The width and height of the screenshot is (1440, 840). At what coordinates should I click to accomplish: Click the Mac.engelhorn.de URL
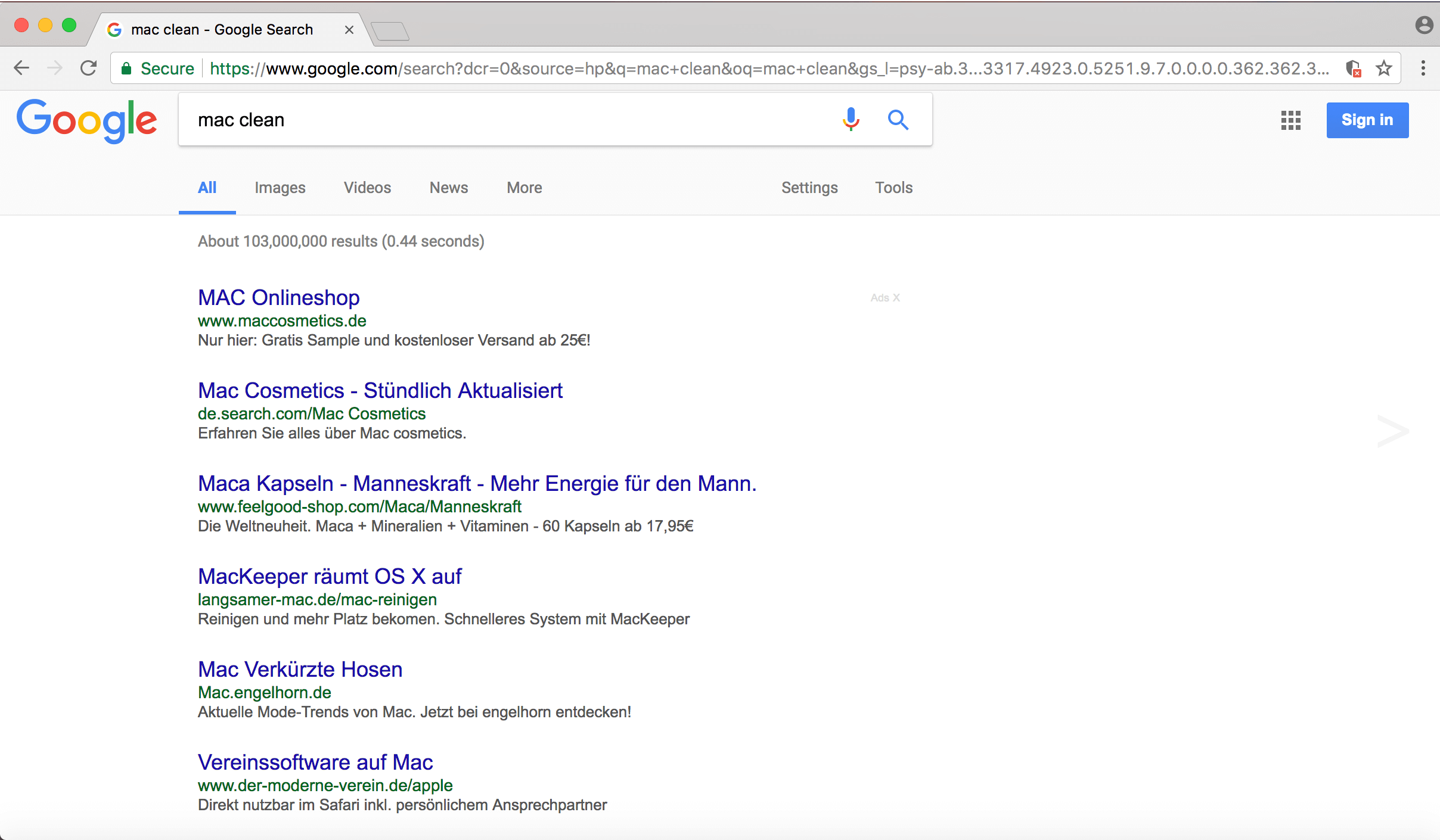[x=265, y=692]
